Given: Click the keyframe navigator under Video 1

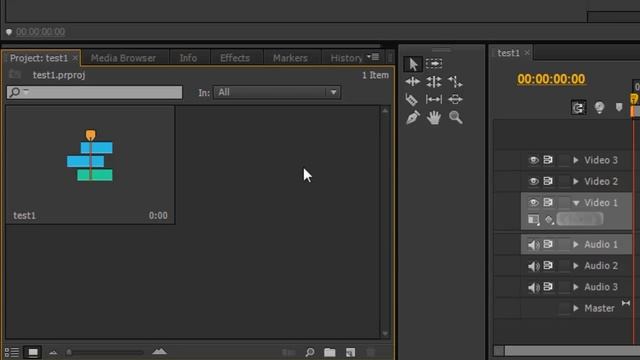Looking at the screenshot, I should coord(580,220).
